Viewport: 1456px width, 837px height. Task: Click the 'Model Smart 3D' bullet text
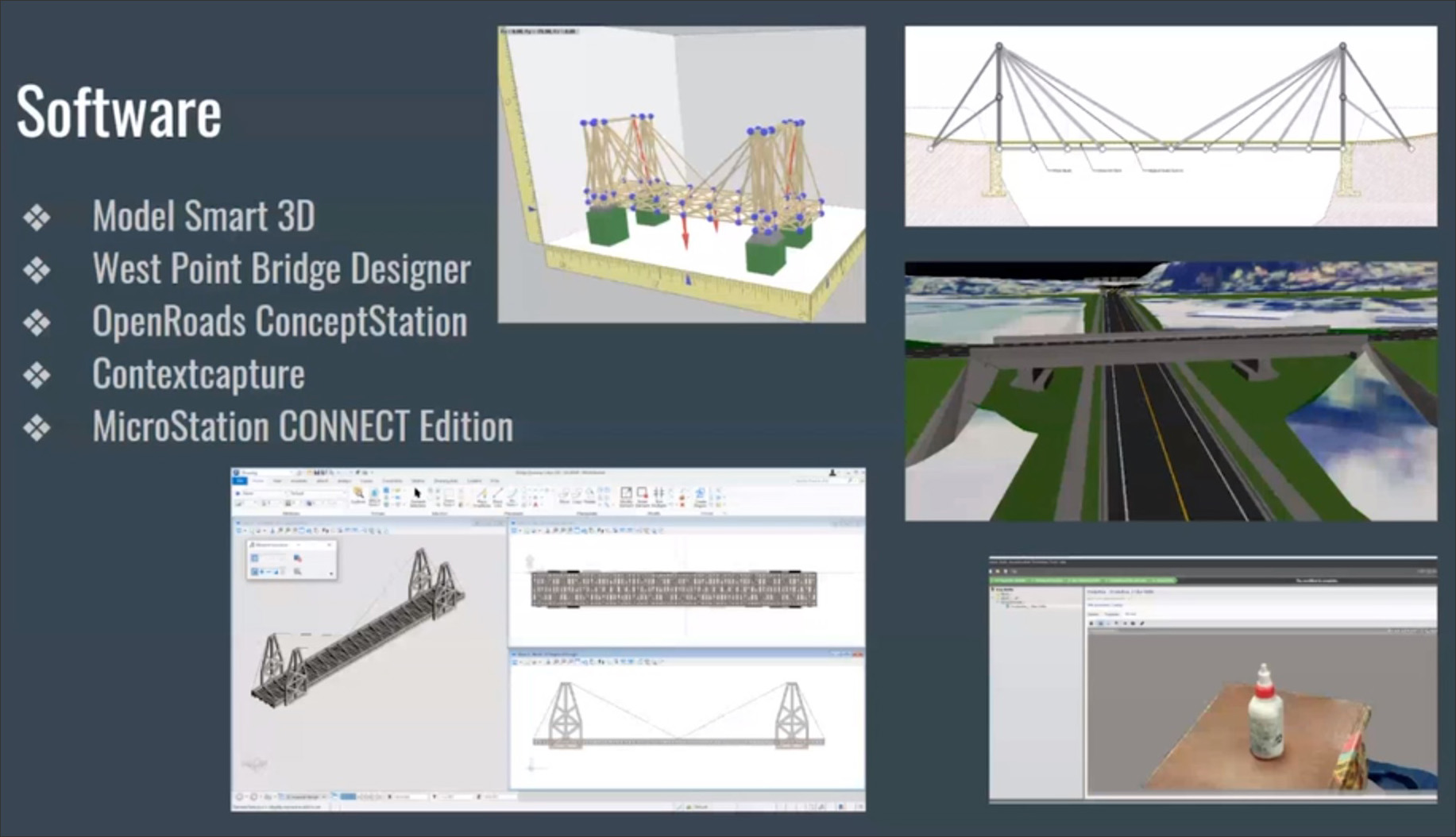(x=204, y=216)
